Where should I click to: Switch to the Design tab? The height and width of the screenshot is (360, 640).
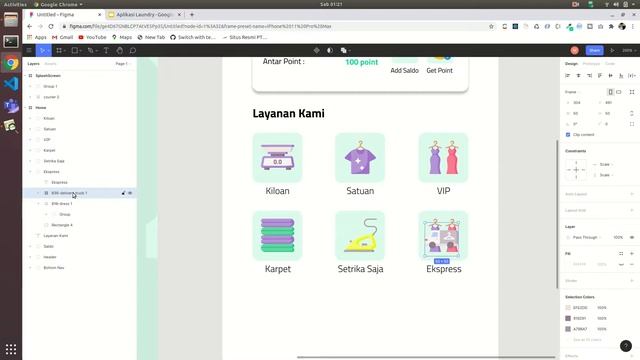[x=571, y=64]
